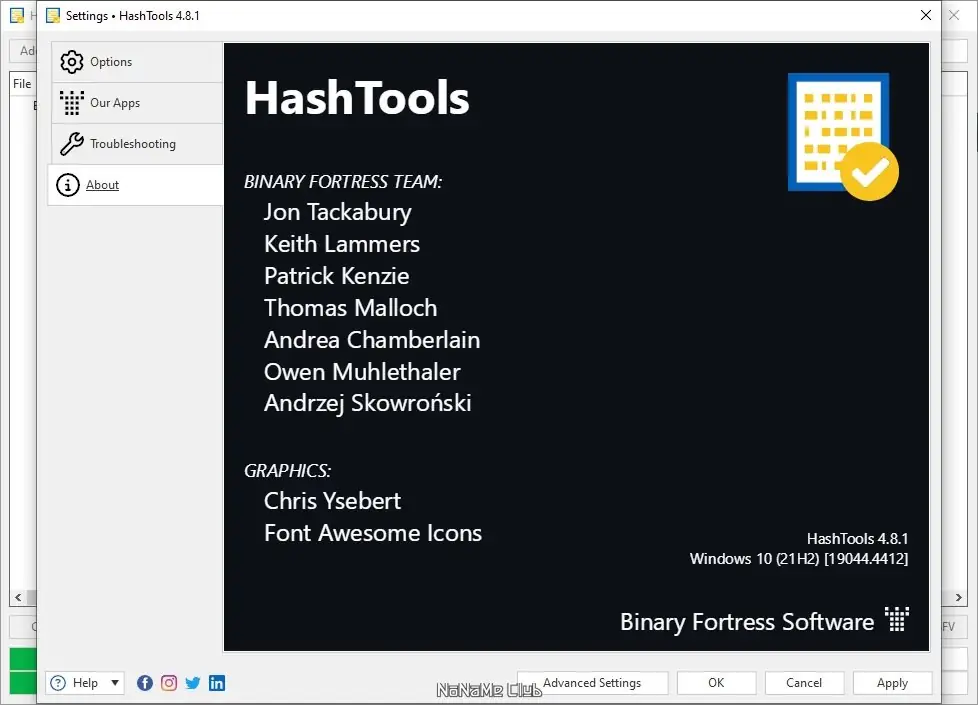Open the Facebook page icon
This screenshot has width=978, height=705.
coord(145,683)
